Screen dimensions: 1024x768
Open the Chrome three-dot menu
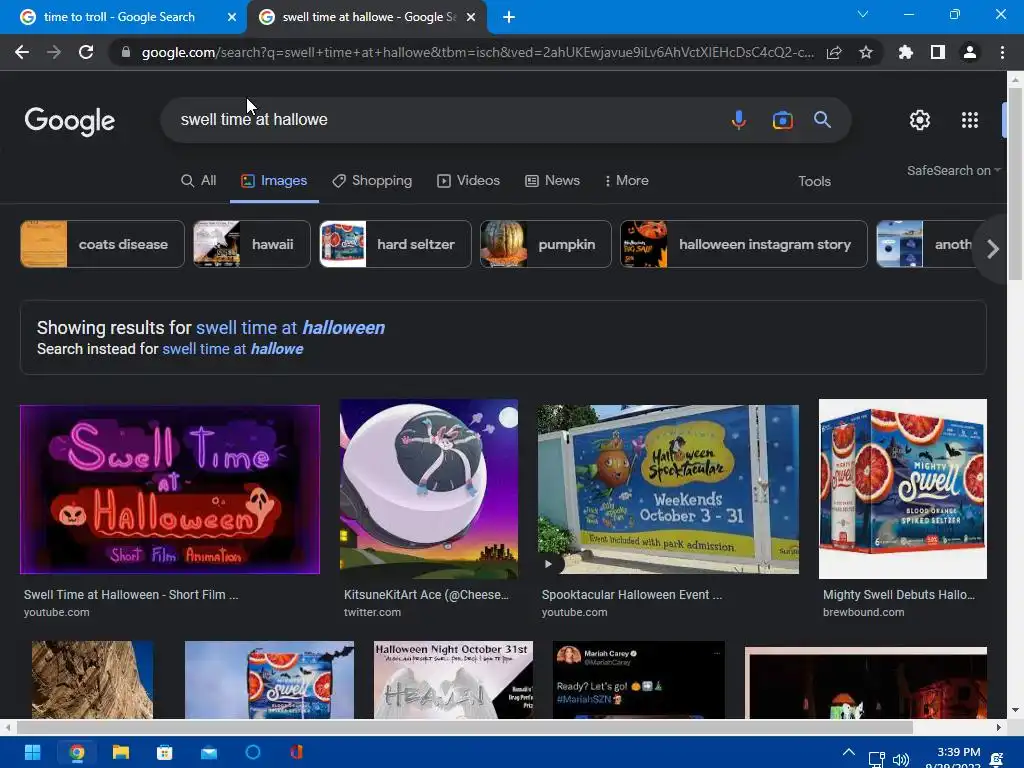tap(1002, 52)
